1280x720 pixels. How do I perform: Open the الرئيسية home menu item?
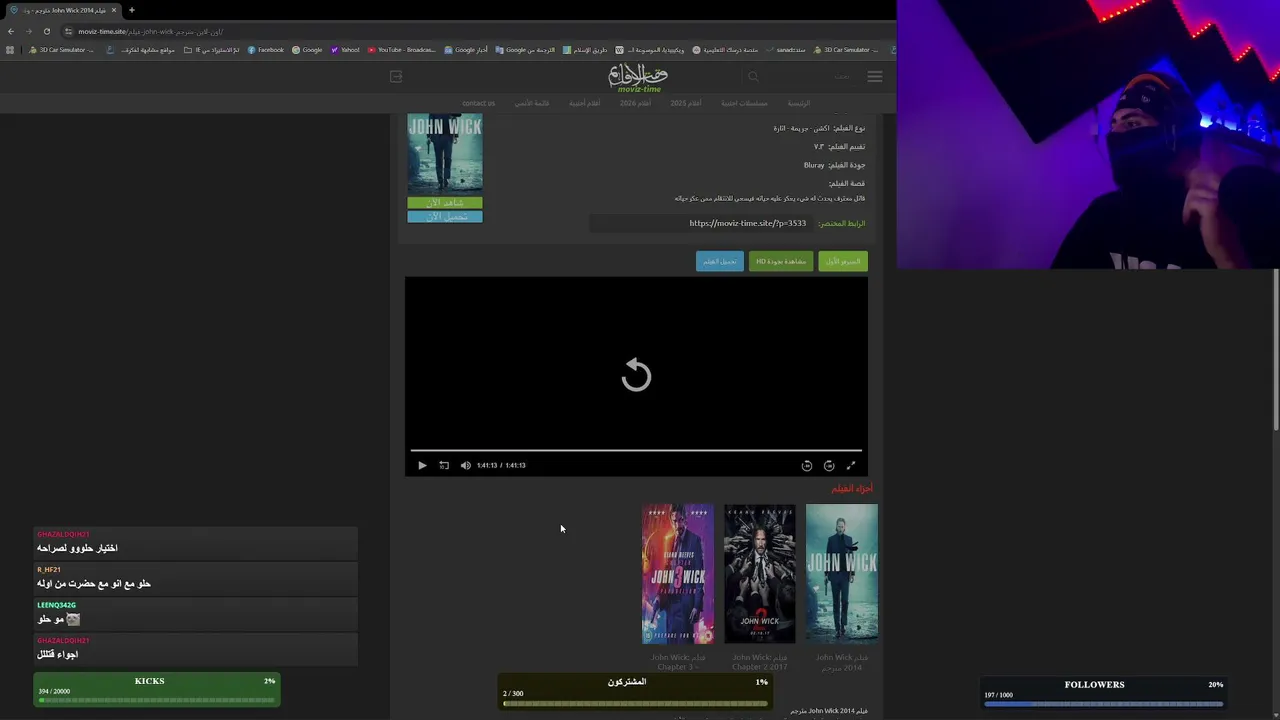(x=799, y=103)
